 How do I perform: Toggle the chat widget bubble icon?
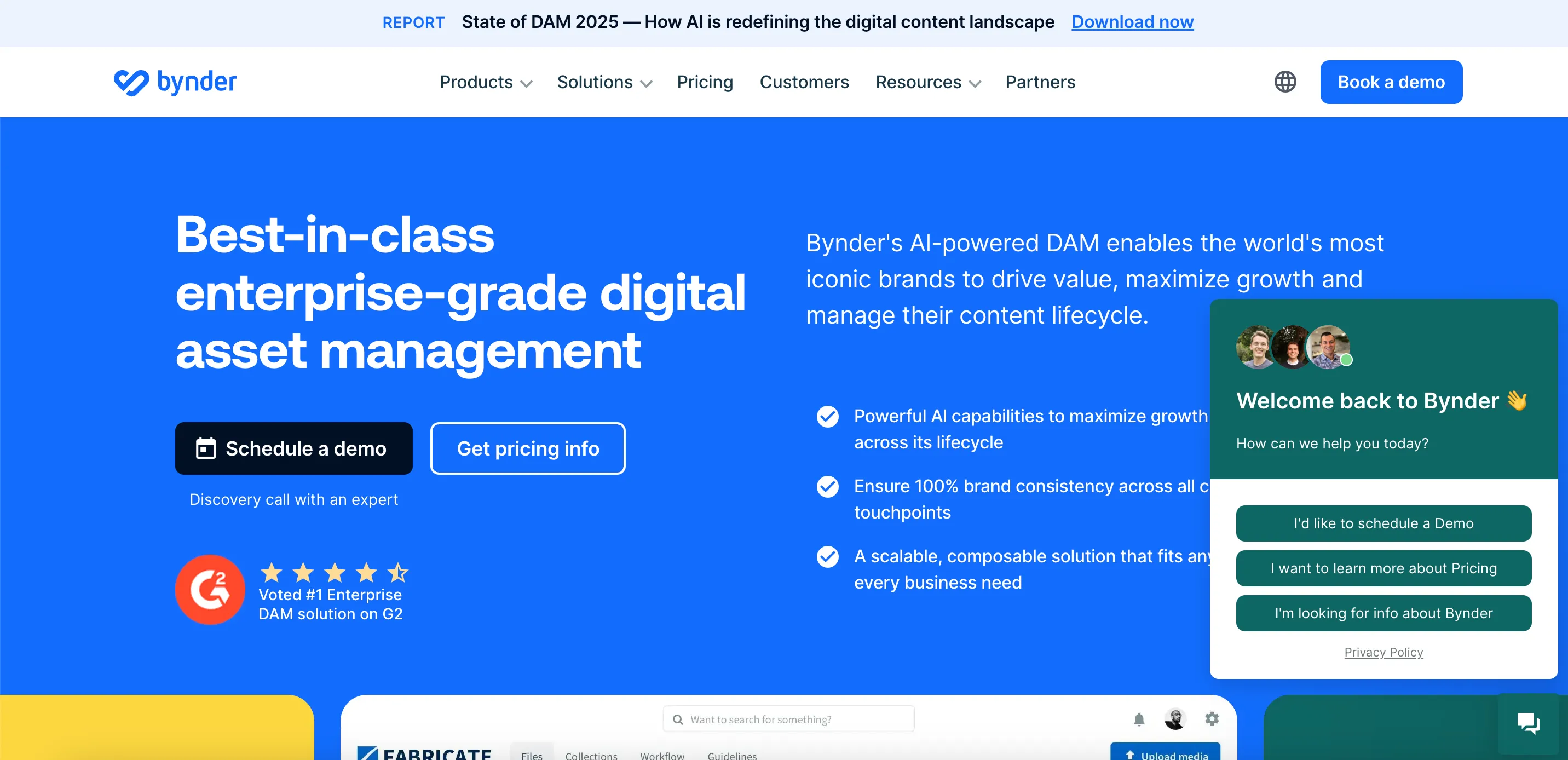[x=1528, y=723]
